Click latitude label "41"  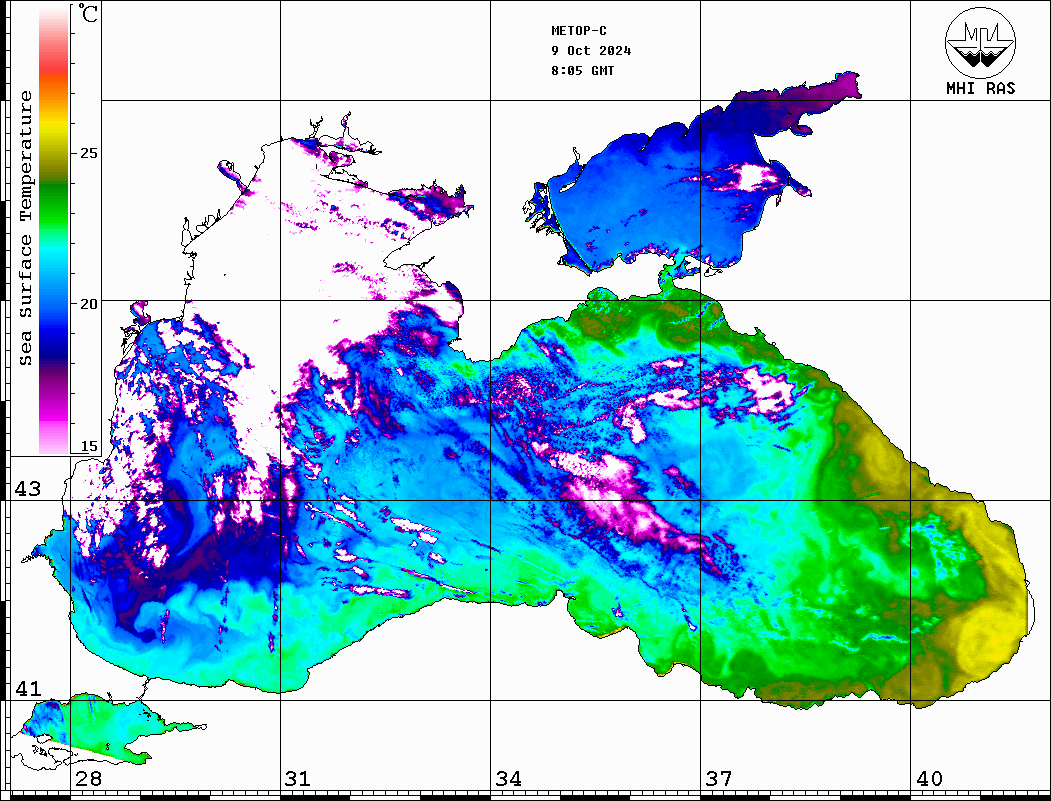point(28,689)
